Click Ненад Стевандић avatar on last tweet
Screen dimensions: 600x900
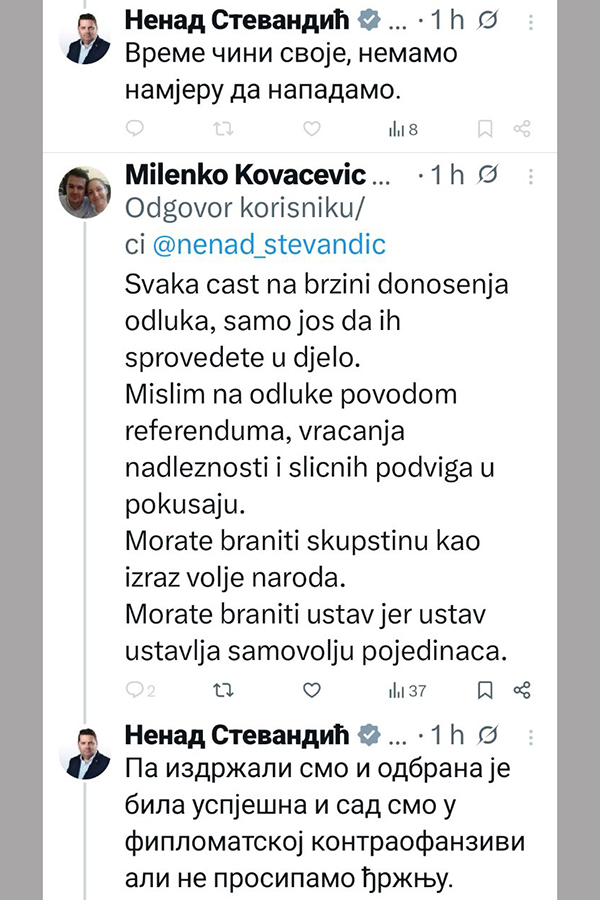pyautogui.click(x=84, y=752)
